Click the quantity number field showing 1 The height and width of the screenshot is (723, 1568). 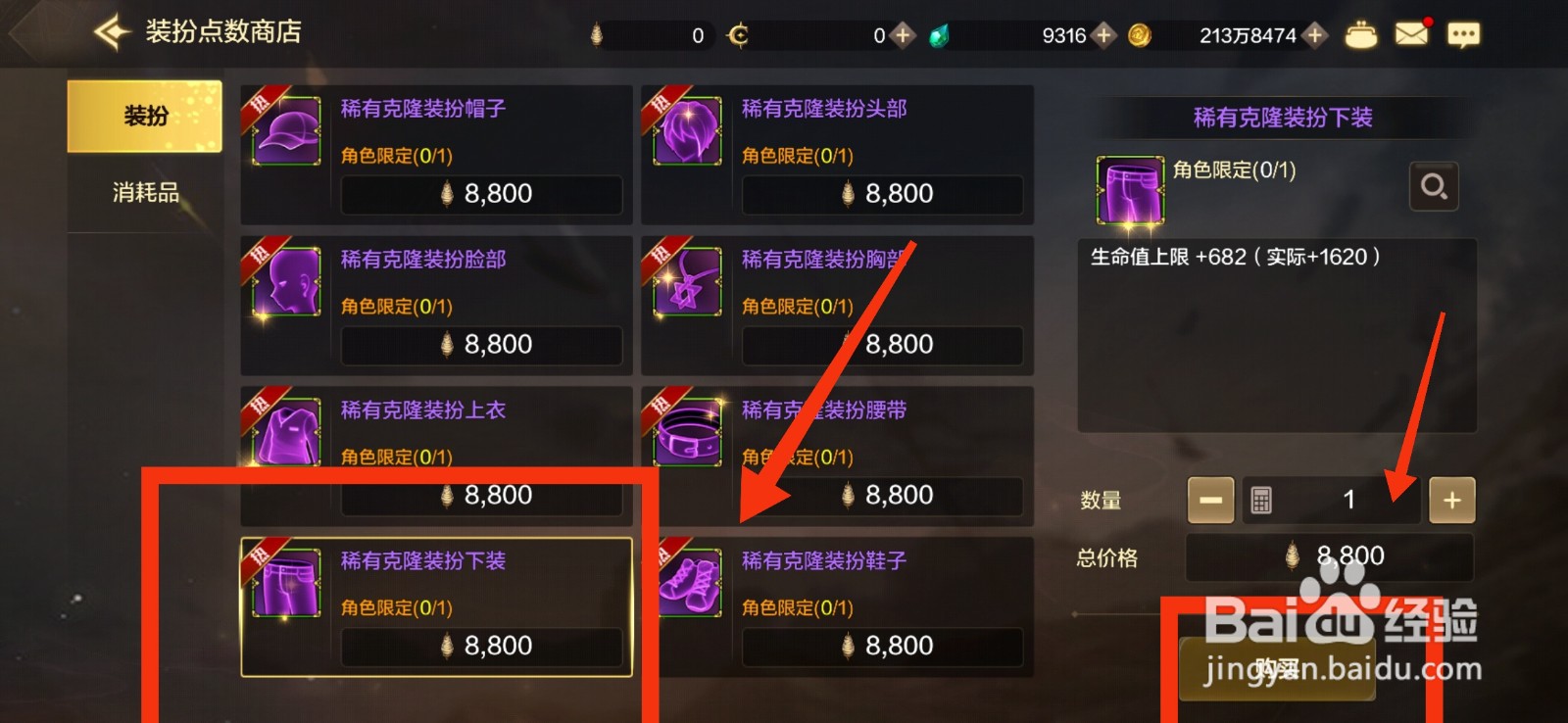pyautogui.click(x=1331, y=501)
